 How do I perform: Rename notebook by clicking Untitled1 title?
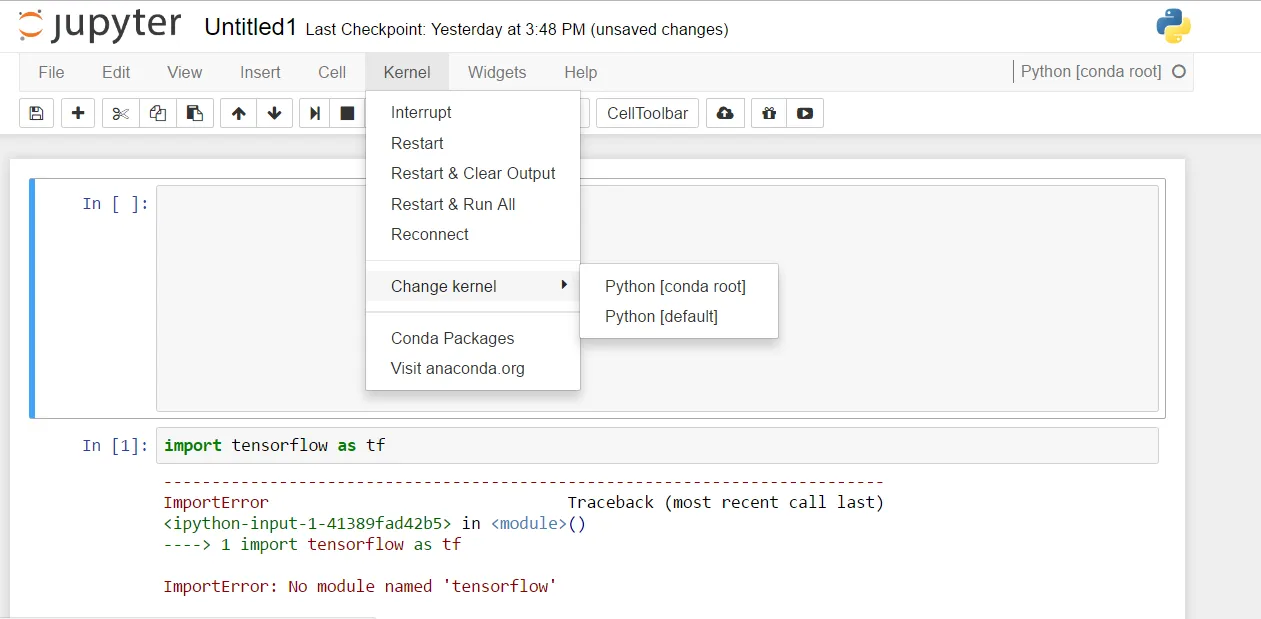point(251,27)
